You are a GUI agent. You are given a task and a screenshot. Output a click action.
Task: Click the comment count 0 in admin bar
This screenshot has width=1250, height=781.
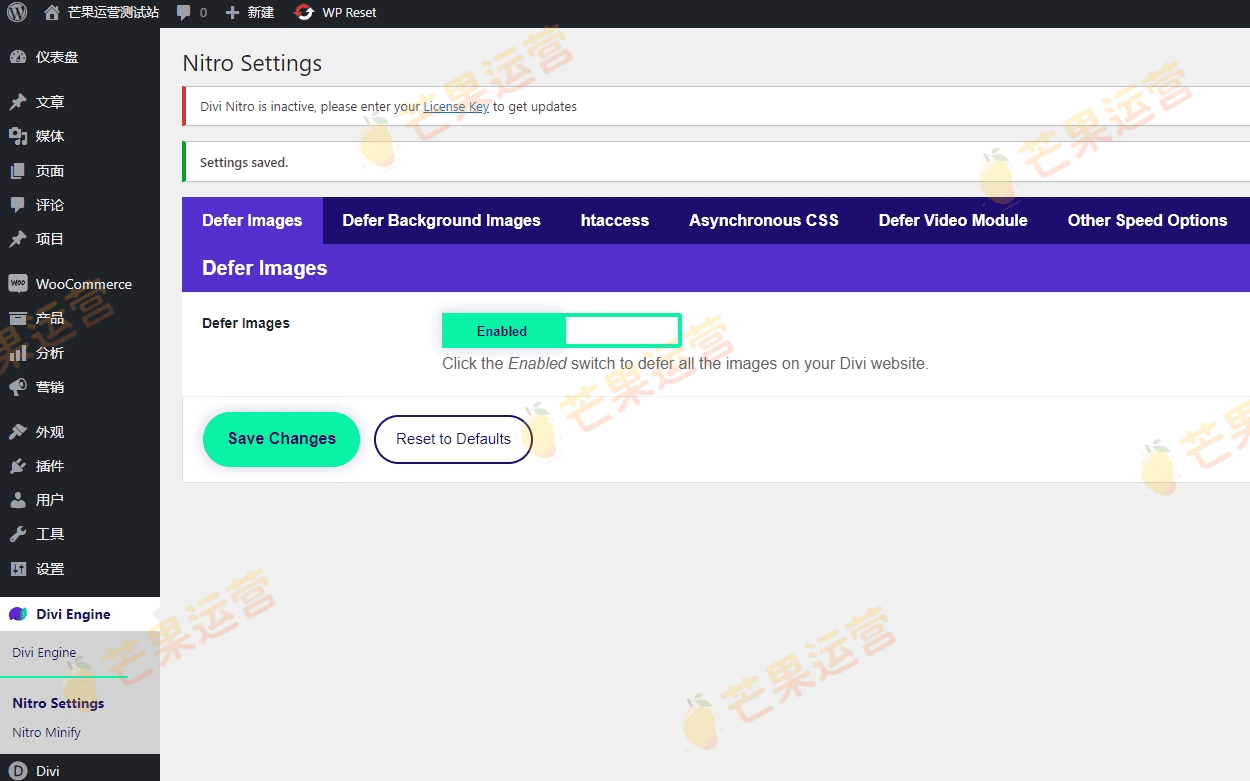point(203,13)
